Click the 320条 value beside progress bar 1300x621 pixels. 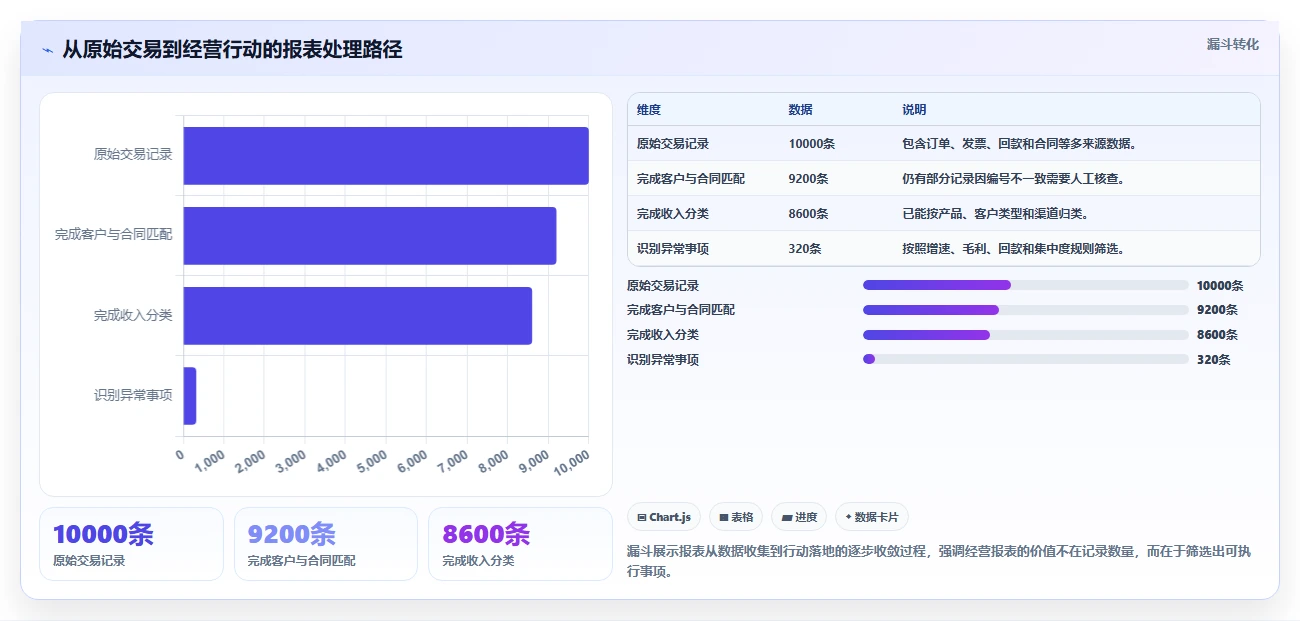tap(1214, 360)
